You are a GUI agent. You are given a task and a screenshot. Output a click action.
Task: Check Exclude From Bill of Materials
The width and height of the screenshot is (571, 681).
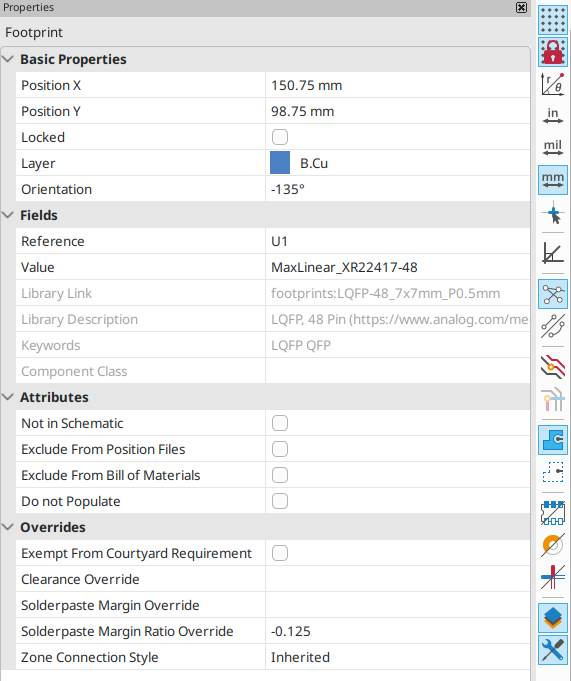tap(280, 475)
